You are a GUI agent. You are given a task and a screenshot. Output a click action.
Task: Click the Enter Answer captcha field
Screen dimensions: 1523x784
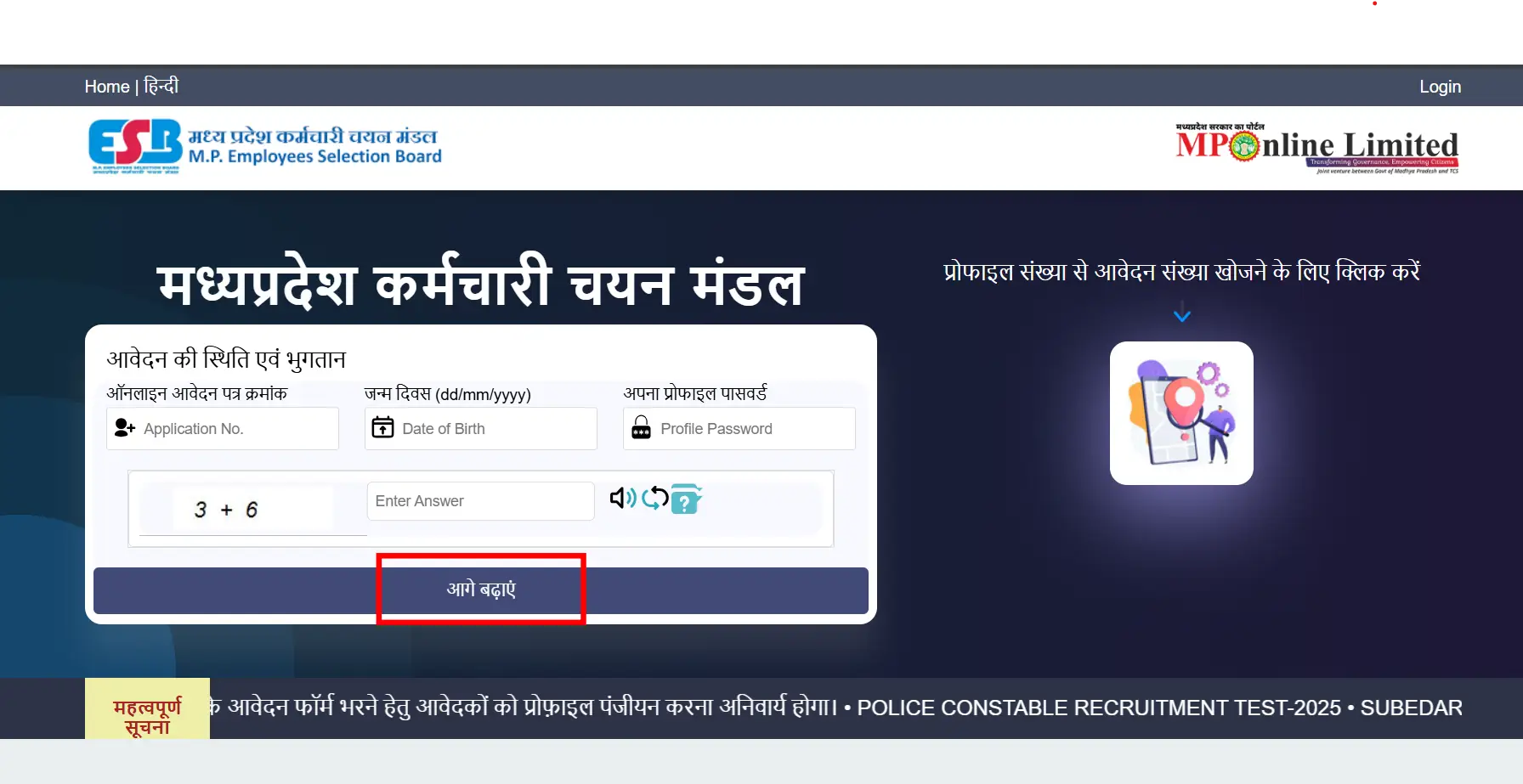coord(481,501)
